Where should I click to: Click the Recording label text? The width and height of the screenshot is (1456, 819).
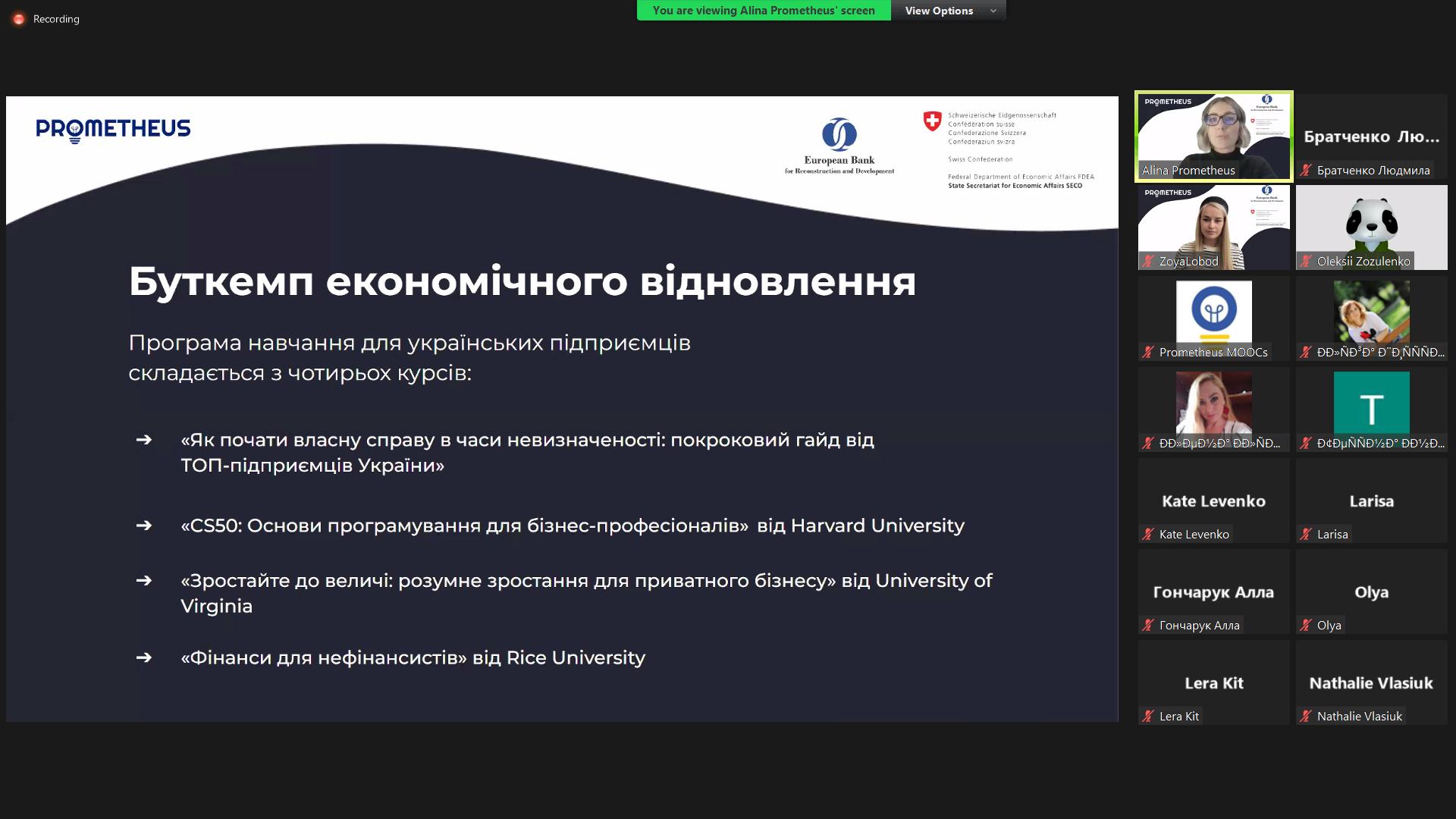(x=56, y=19)
